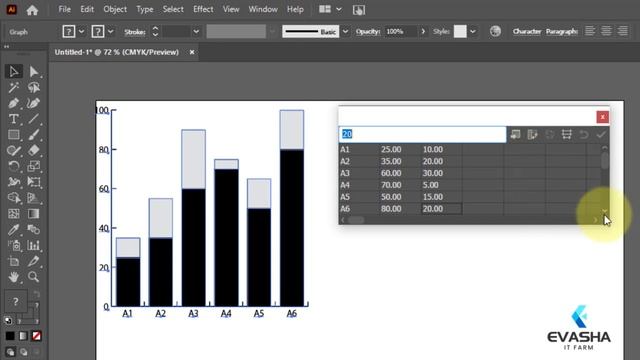This screenshot has height=360, width=640.
Task: Adjust the Stroke weight stepper arrows
Action: pyautogui.click(x=155, y=31)
